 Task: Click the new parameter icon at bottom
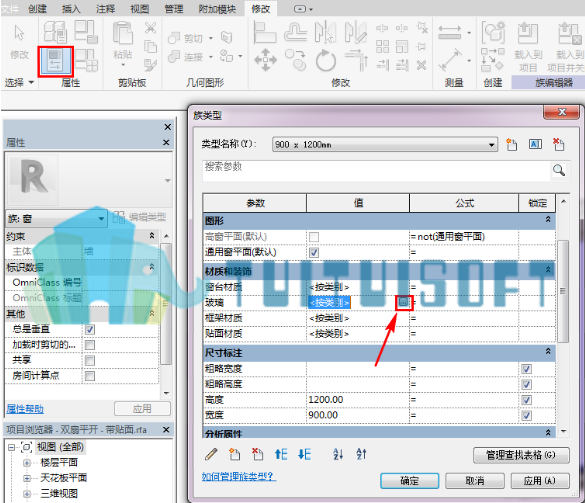[x=234, y=454]
